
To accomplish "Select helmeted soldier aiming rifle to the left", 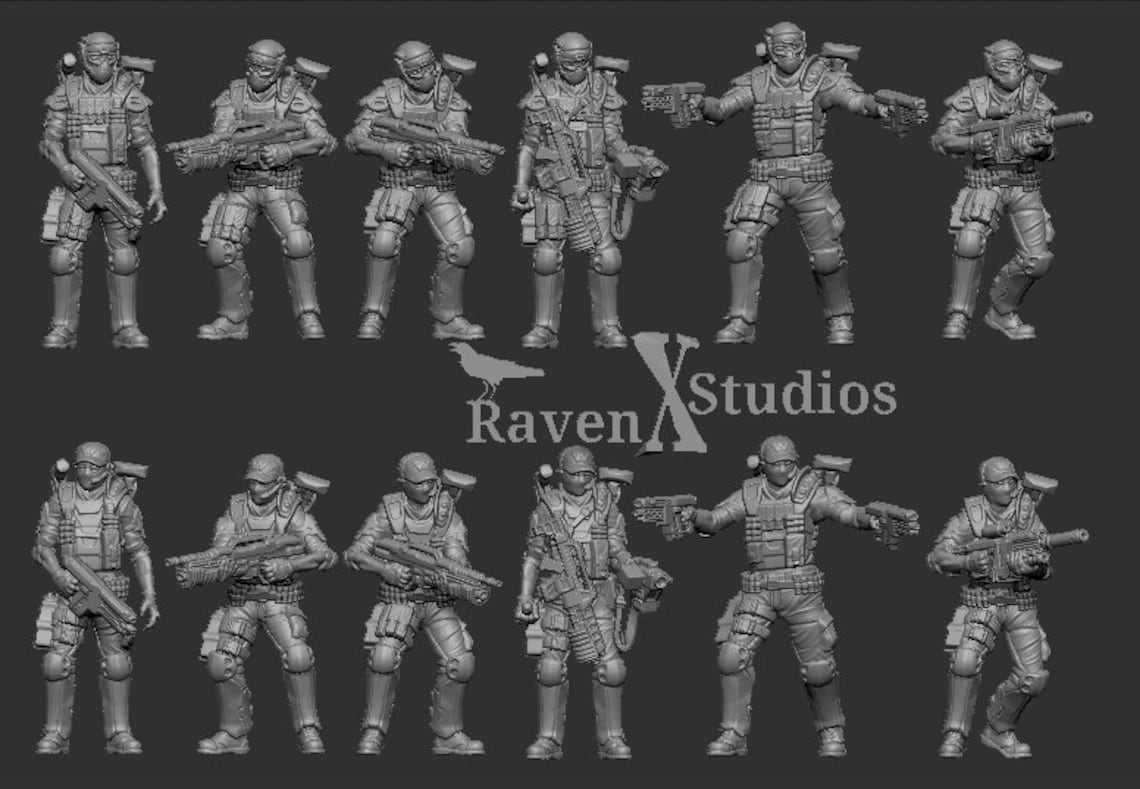I will click(251, 189).
